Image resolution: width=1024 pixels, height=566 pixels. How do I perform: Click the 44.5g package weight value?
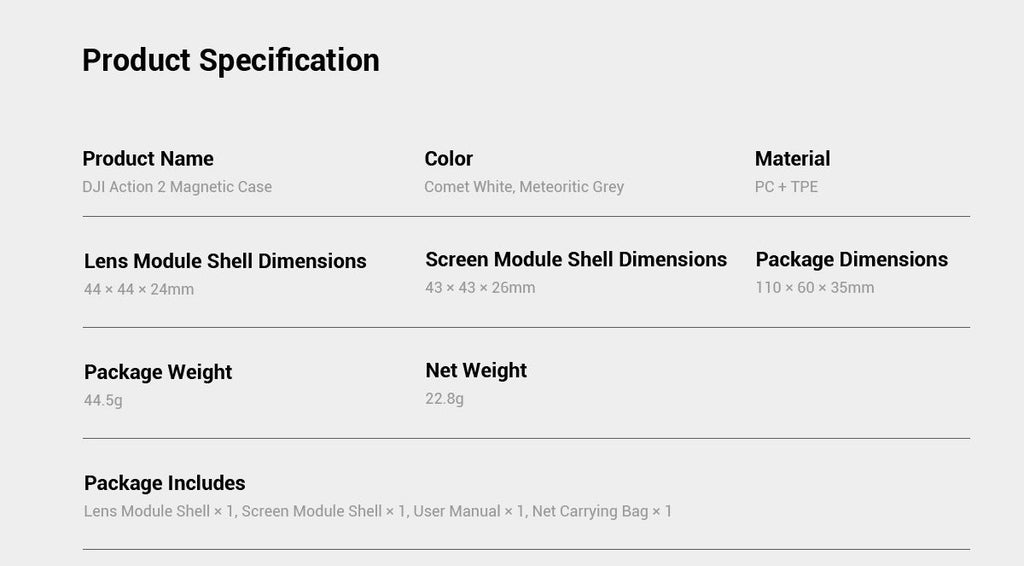pyautogui.click(x=103, y=400)
